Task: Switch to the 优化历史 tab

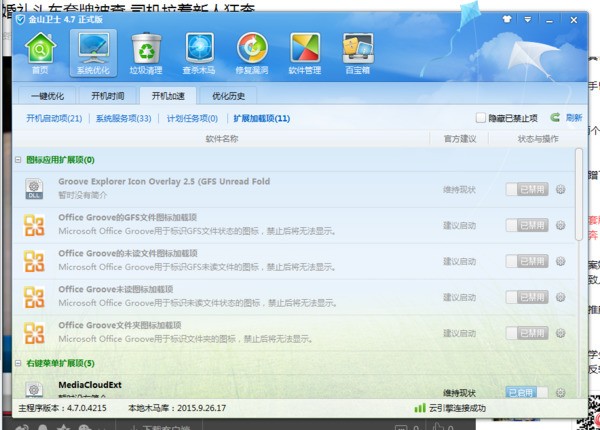Action: coord(228,96)
